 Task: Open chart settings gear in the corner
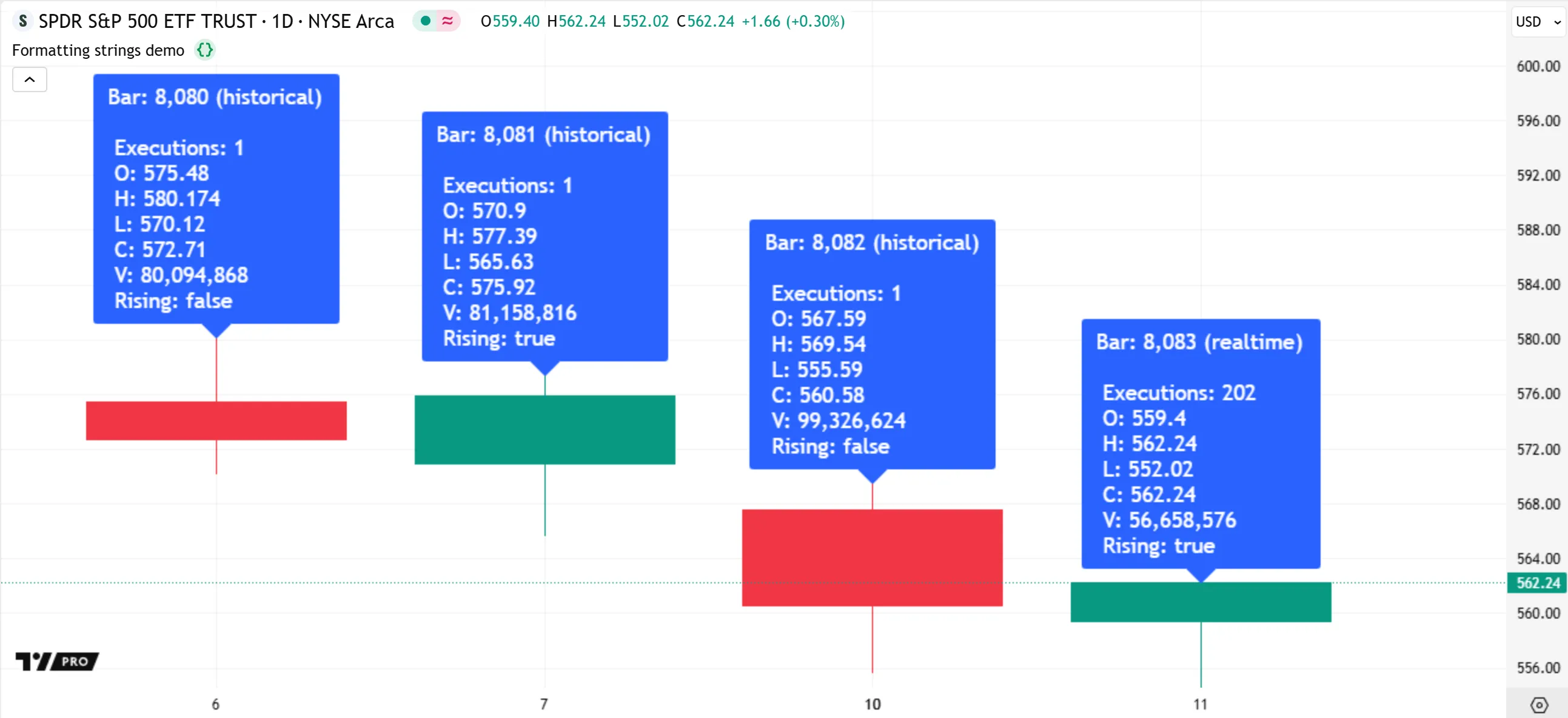point(1539,705)
